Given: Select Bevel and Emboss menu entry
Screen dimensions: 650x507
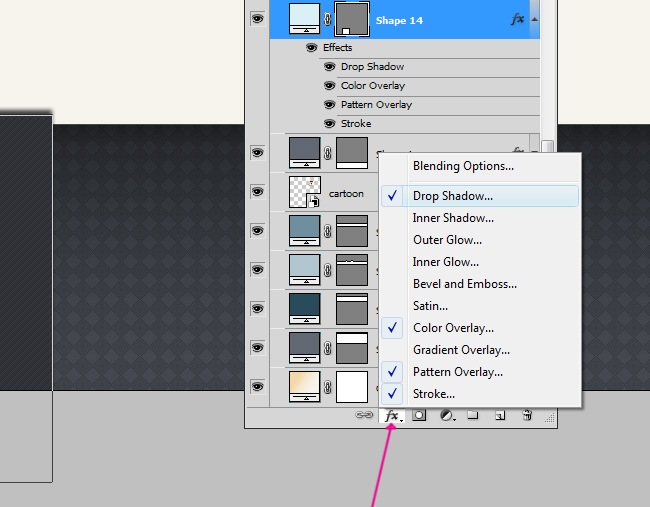Looking at the screenshot, I should pos(464,284).
